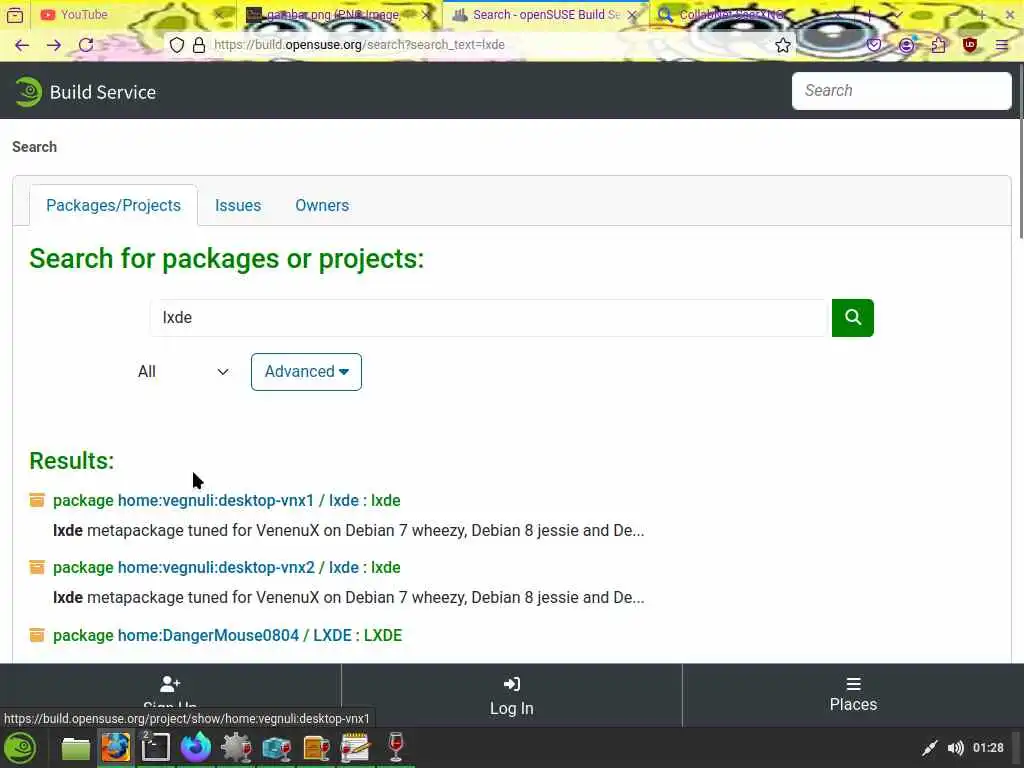1024x768 pixels.
Task: Open the Wine glass icon in taskbar
Action: 396,746
